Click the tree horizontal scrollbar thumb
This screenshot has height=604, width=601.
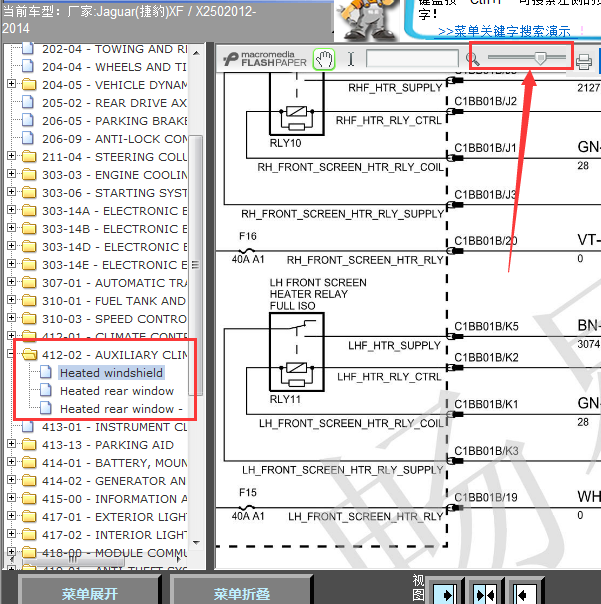point(73,559)
